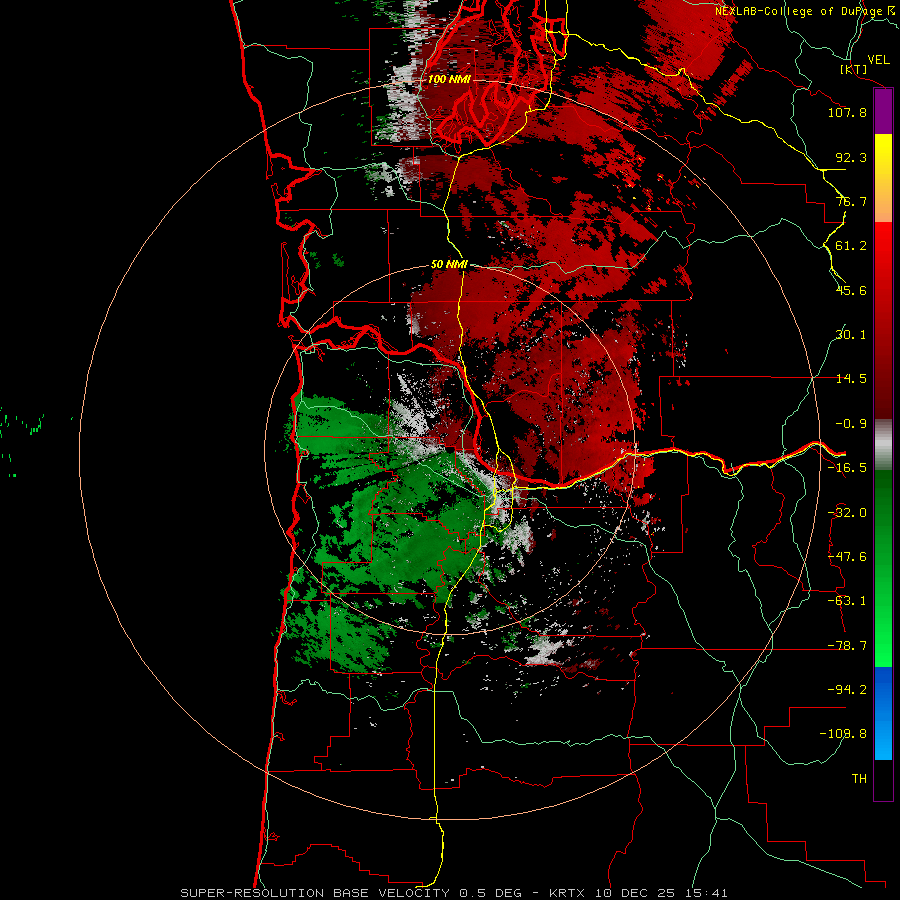The image size is (900, 900).
Task: Click the 61.2 velocity scale value
Action: tap(851, 246)
